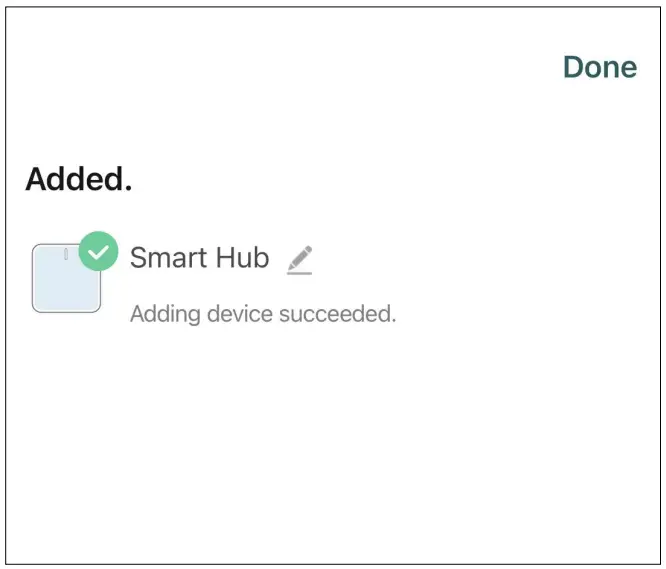Click the pencil edit icon
Screen dimensions: 666x569
pyautogui.click(x=299, y=260)
